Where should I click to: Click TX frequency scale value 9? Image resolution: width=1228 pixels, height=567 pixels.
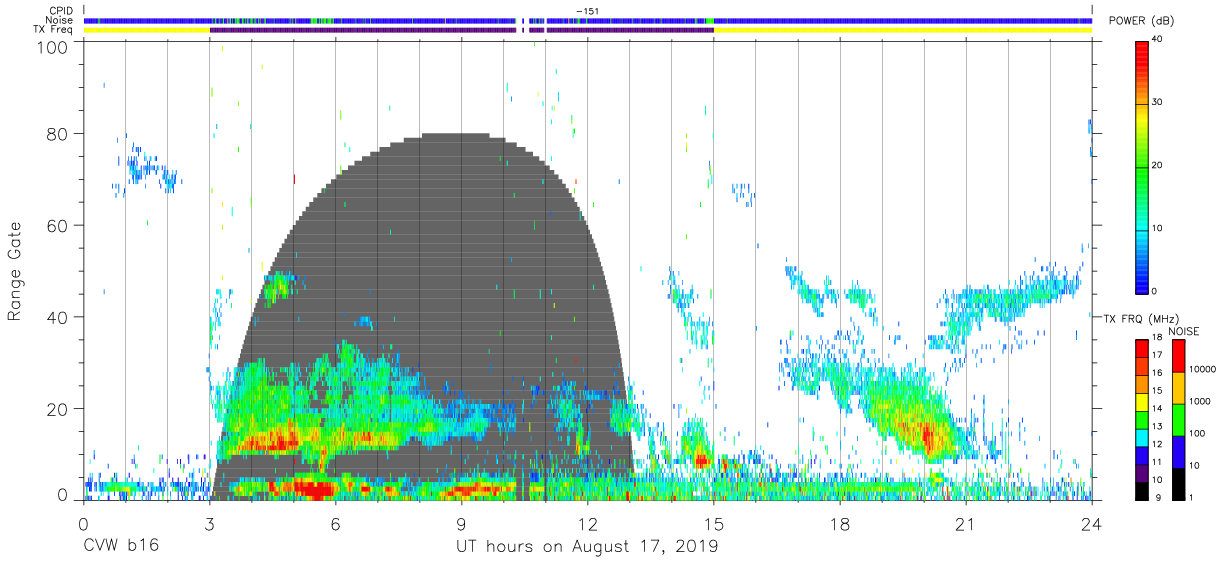1159,497
